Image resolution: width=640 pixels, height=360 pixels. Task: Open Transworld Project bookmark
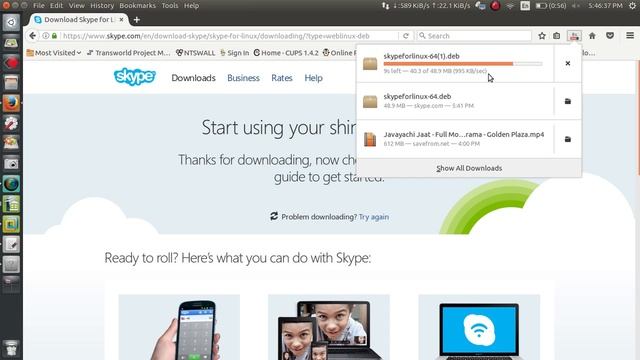pyautogui.click(x=129, y=53)
